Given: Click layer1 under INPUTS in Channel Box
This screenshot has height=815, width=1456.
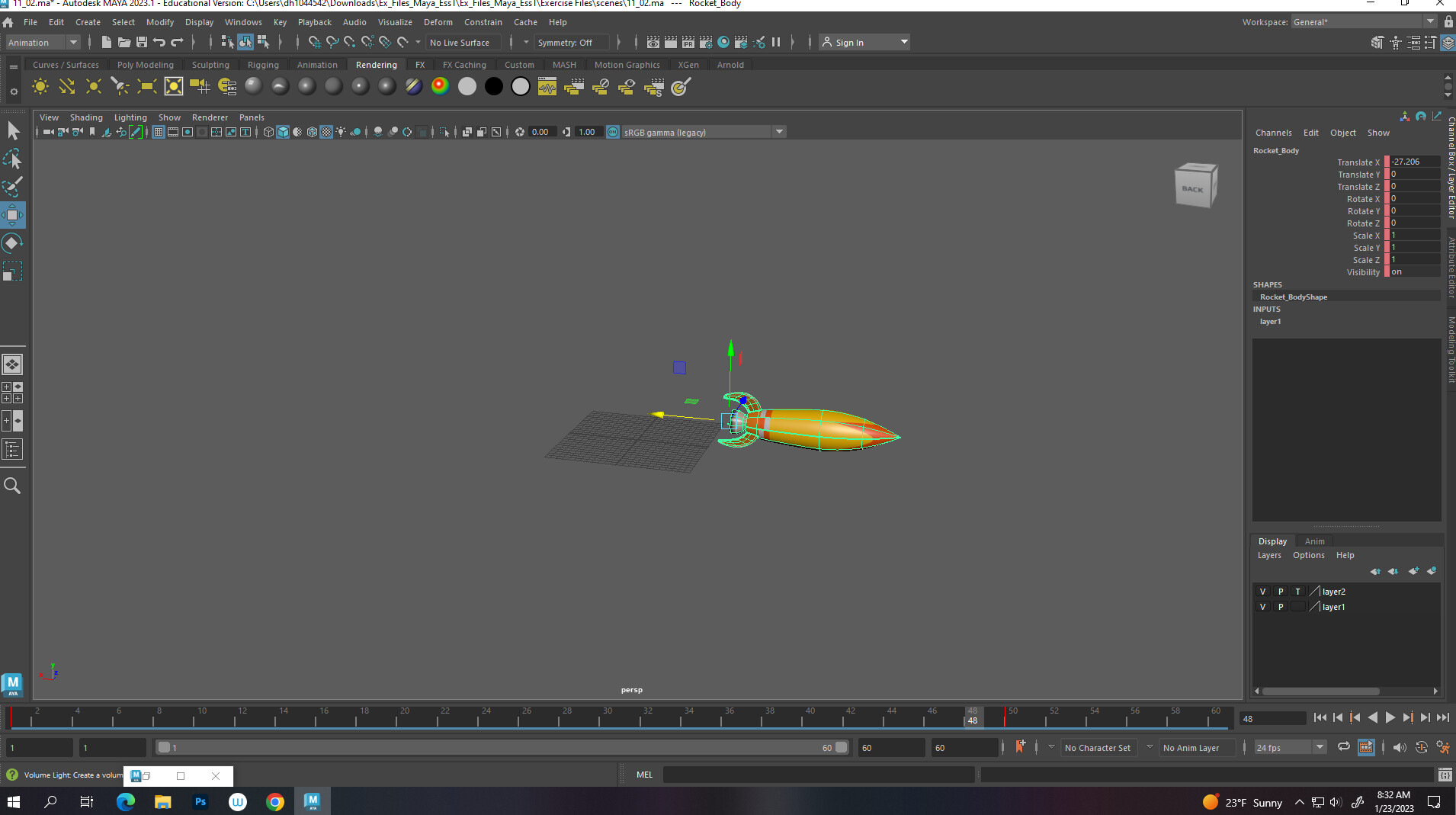Looking at the screenshot, I should [x=1271, y=321].
